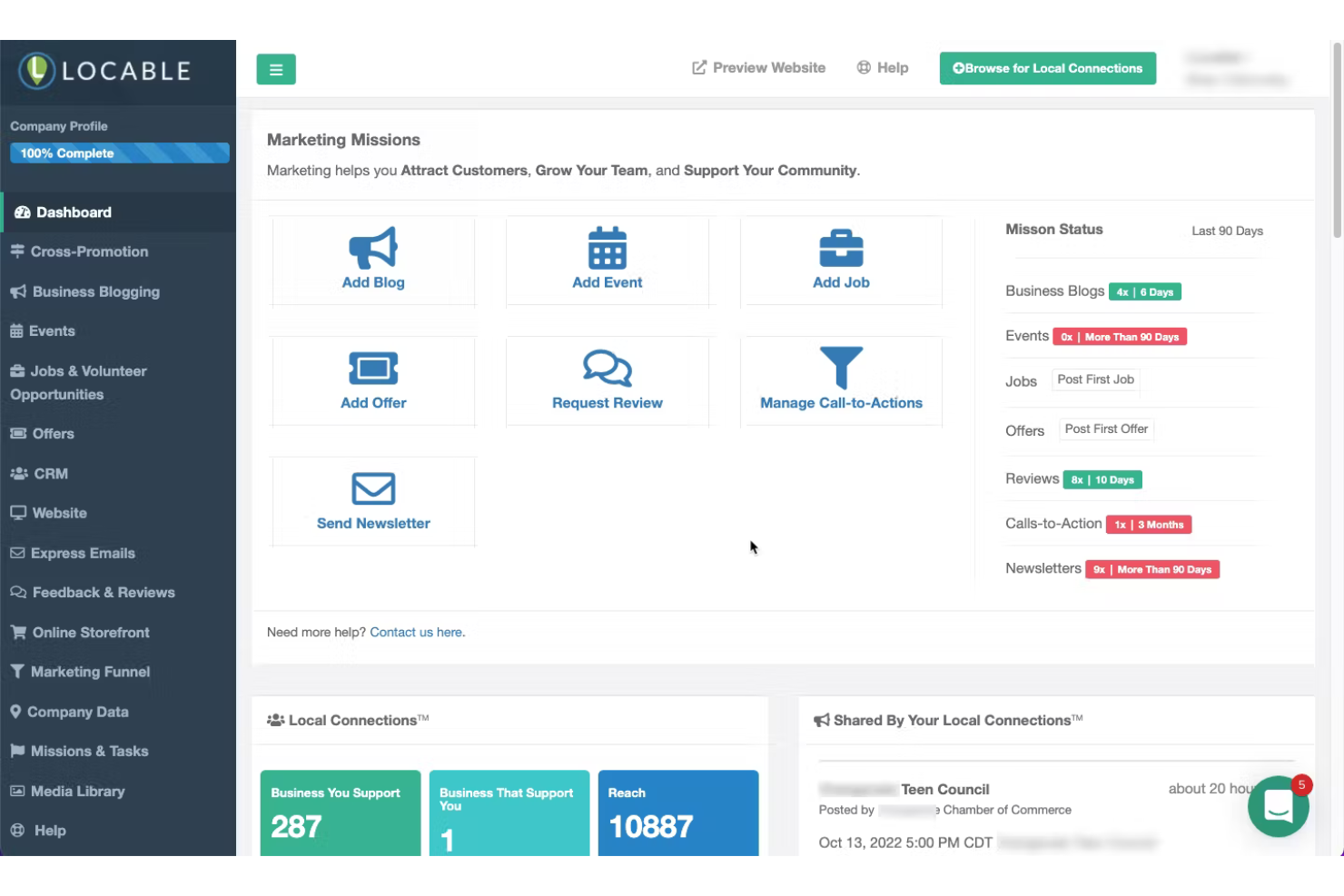Screen dimensions: 1344x896
Task: Open the chat widget with 5 notifications
Action: point(1279,806)
